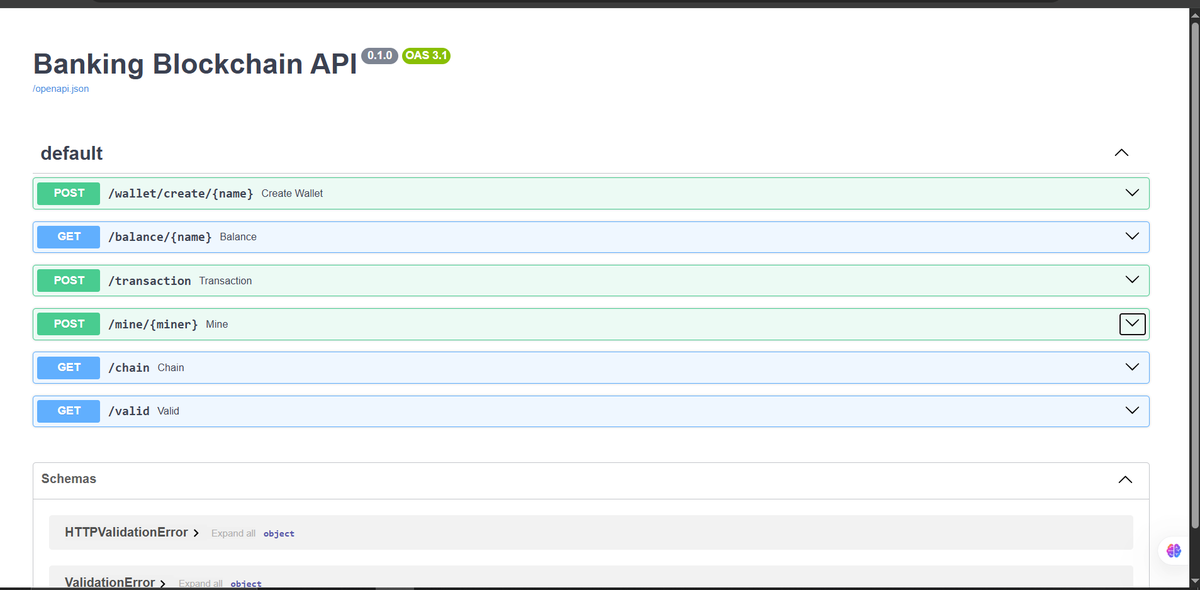Select the /mine/{miner} path text
This screenshot has width=1200, height=590.
(153, 324)
